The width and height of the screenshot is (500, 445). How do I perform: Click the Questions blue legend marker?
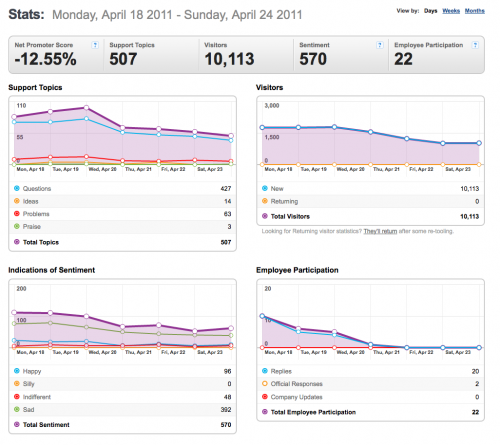(x=17, y=188)
